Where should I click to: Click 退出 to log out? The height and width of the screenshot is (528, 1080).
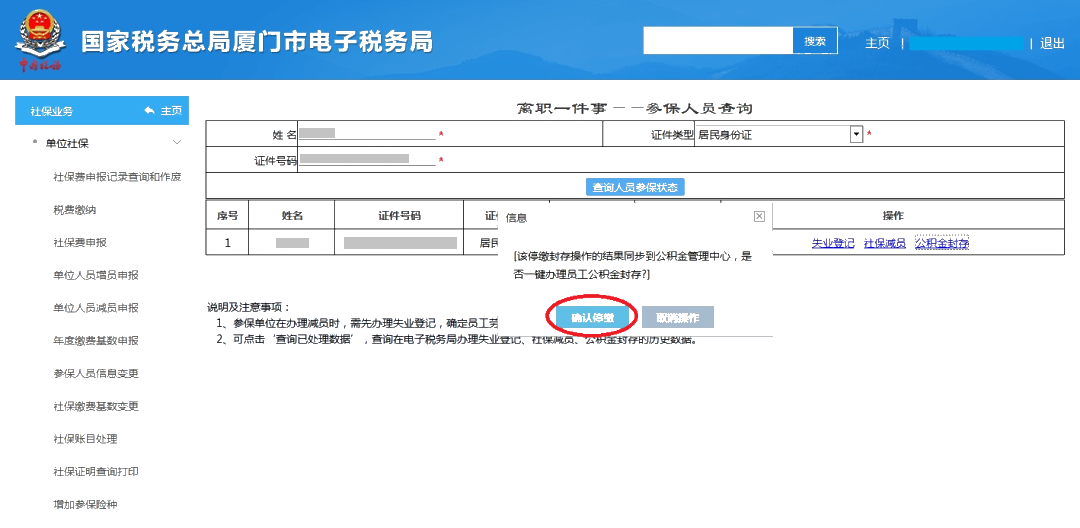tap(1052, 43)
